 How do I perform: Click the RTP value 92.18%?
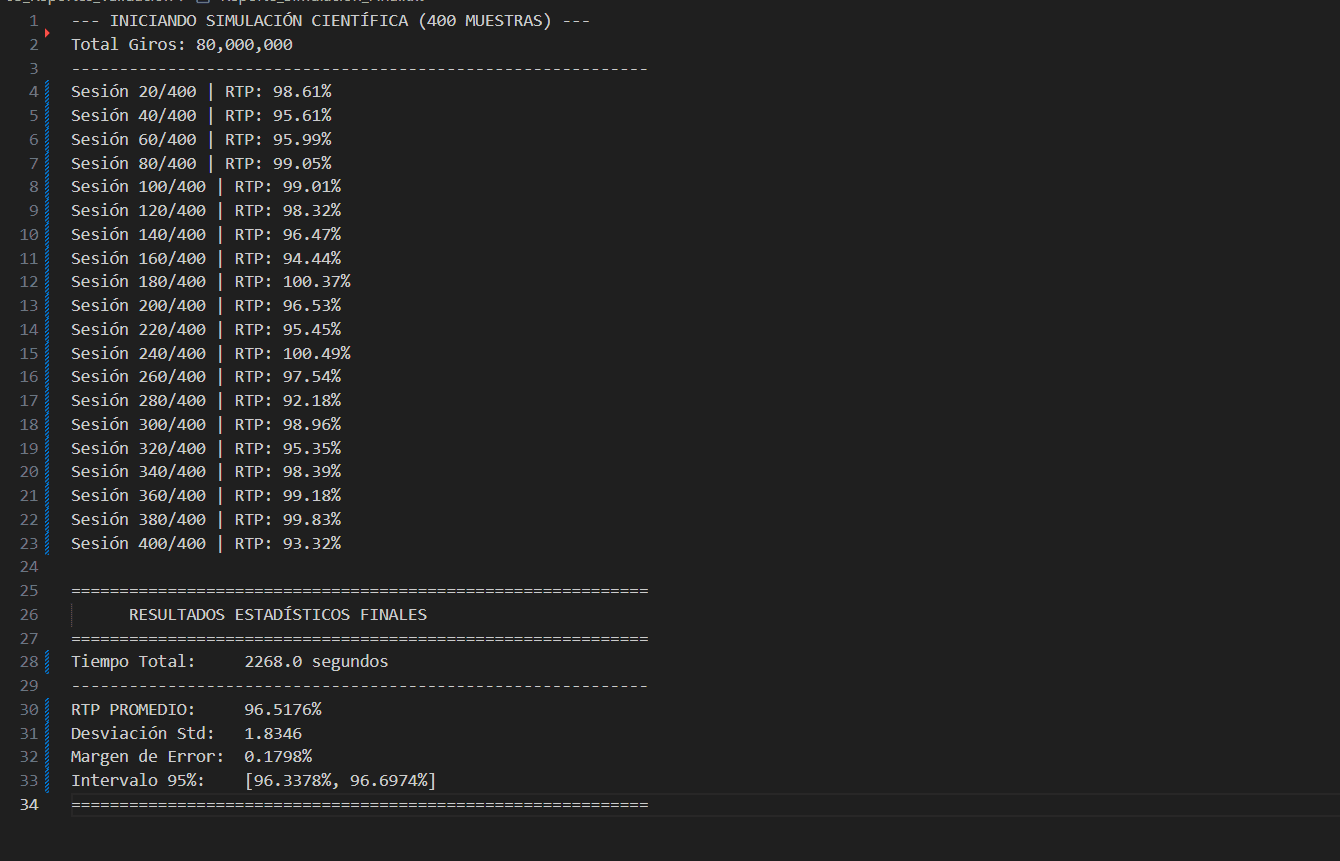click(x=312, y=401)
